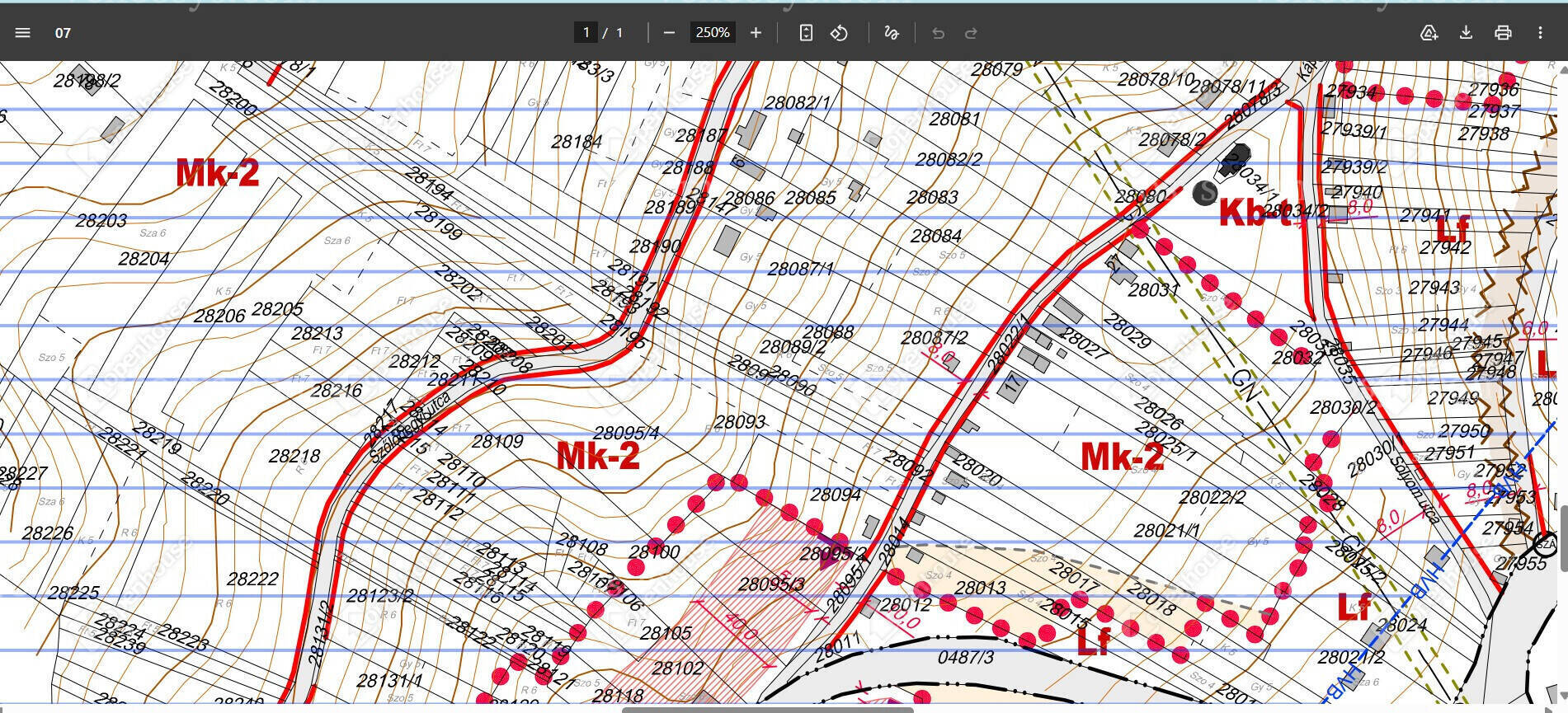Click the fit to page button
The height and width of the screenshot is (713, 1568).
click(x=806, y=33)
